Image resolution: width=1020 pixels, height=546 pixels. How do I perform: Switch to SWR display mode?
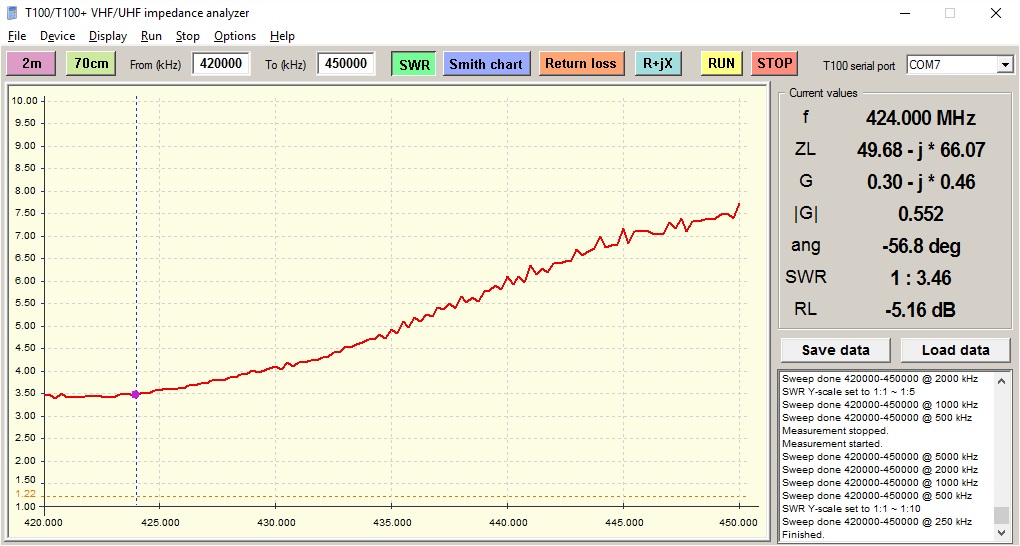(413, 64)
